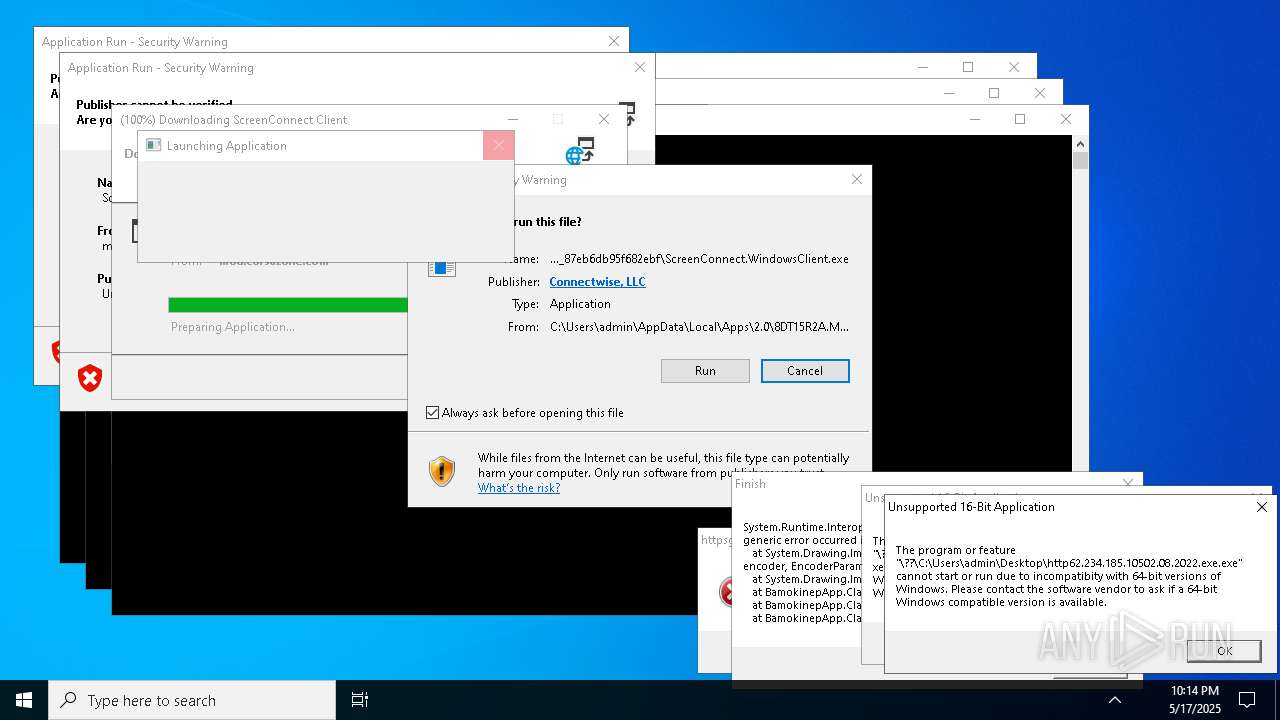Click the C:\Users\admin\AppData path text

coord(699,327)
